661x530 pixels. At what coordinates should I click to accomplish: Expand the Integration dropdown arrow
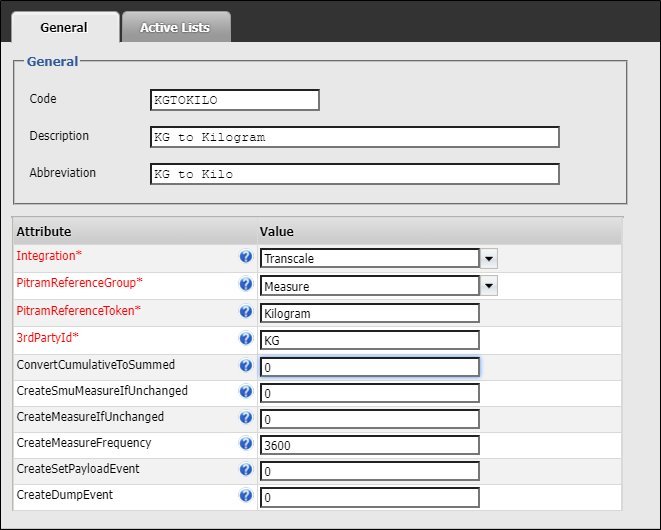click(489, 259)
